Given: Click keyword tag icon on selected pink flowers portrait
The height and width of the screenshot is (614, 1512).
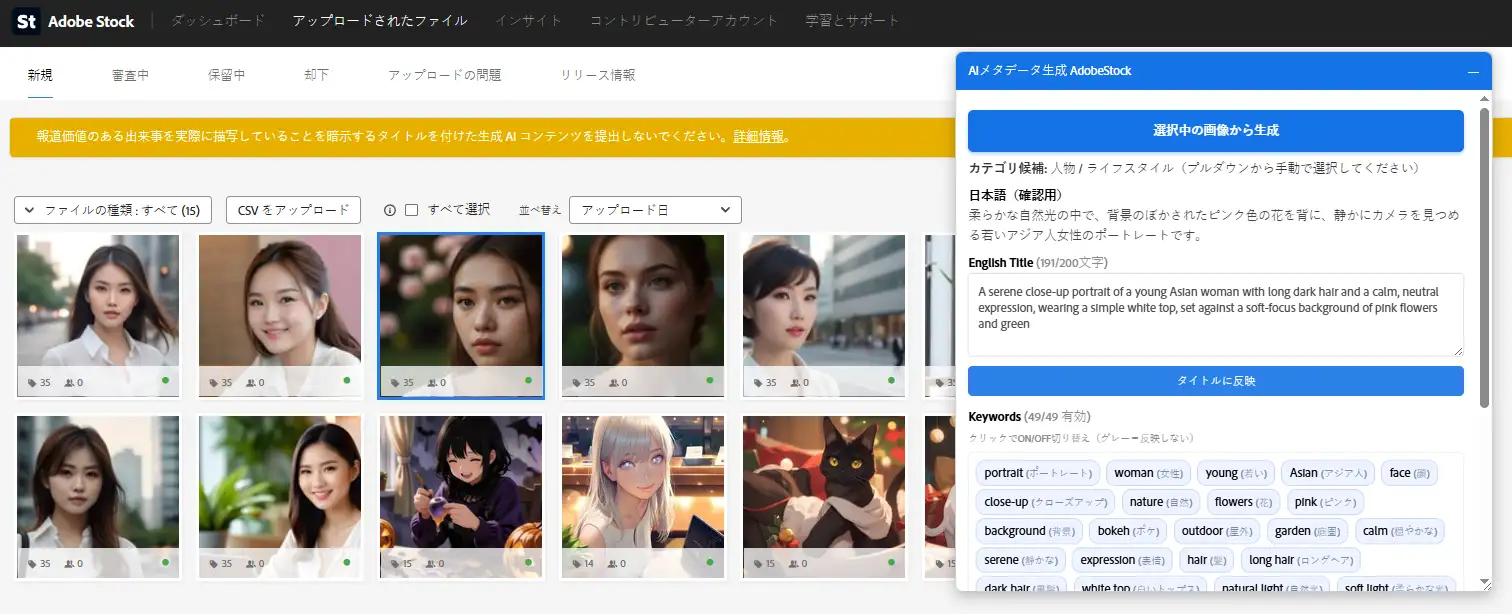Looking at the screenshot, I should (394, 382).
